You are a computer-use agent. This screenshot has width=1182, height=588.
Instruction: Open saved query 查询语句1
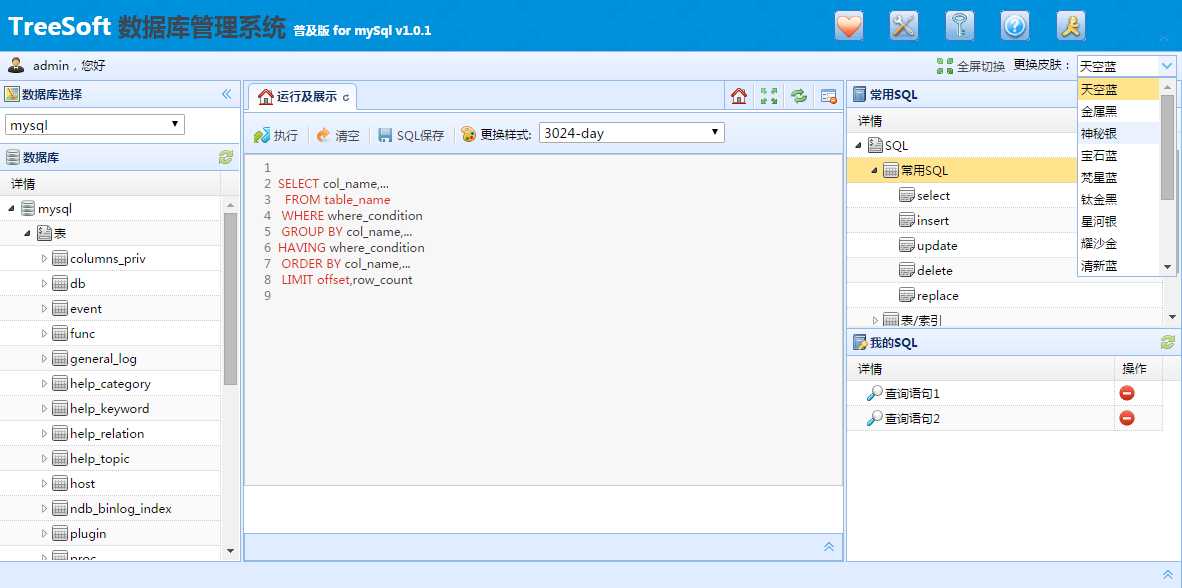(912, 394)
